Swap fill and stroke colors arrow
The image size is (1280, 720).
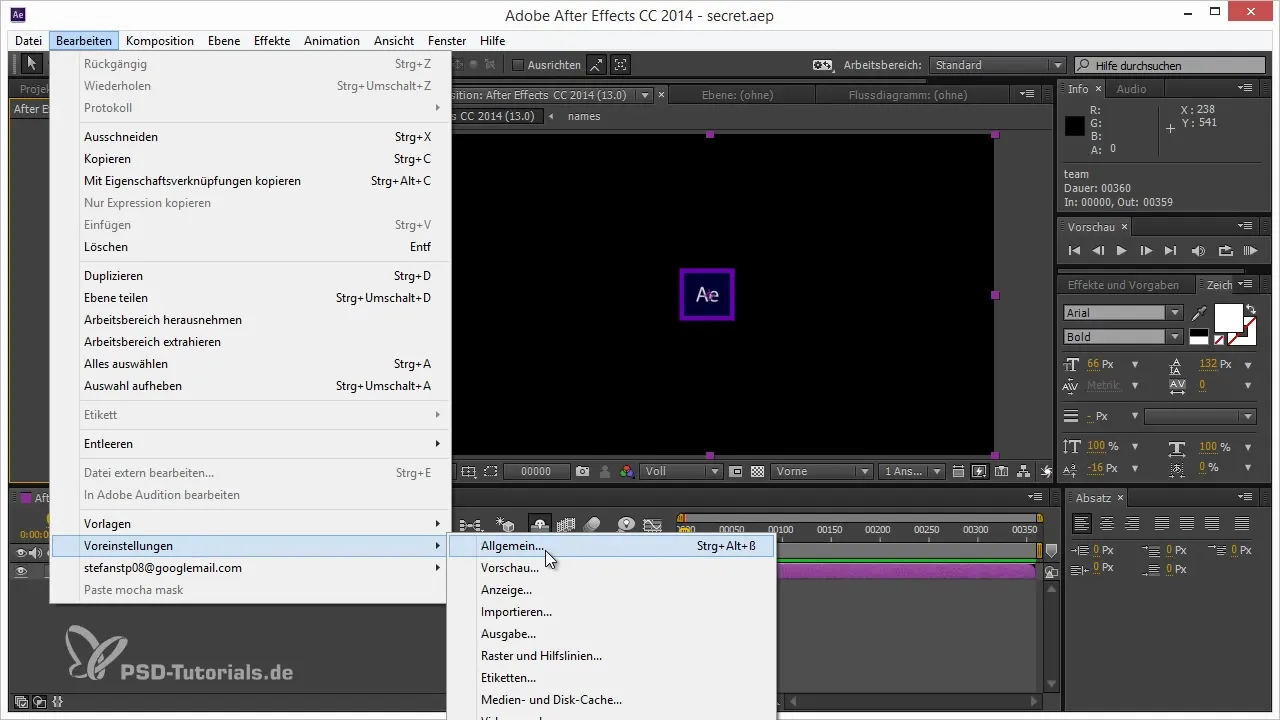(1250, 309)
